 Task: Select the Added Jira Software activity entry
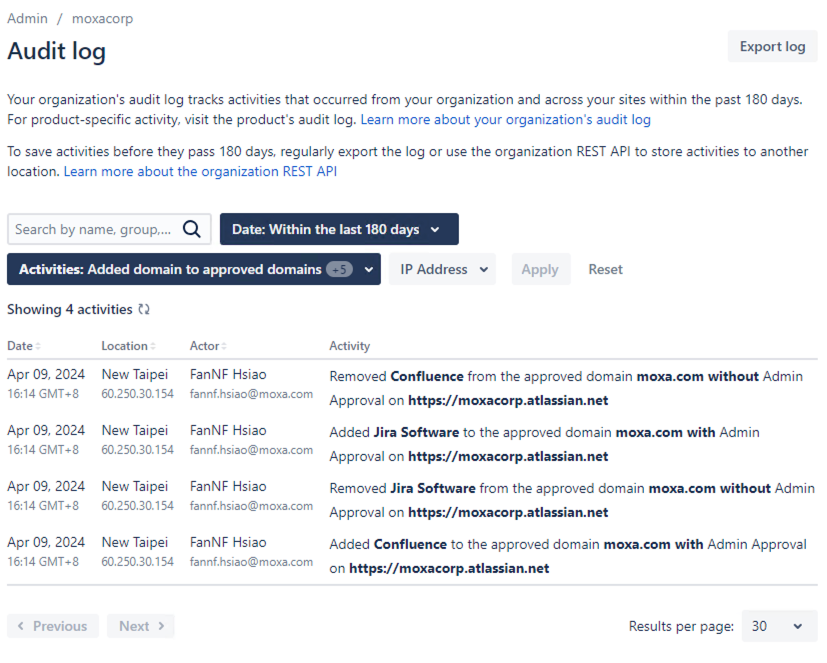click(412, 444)
